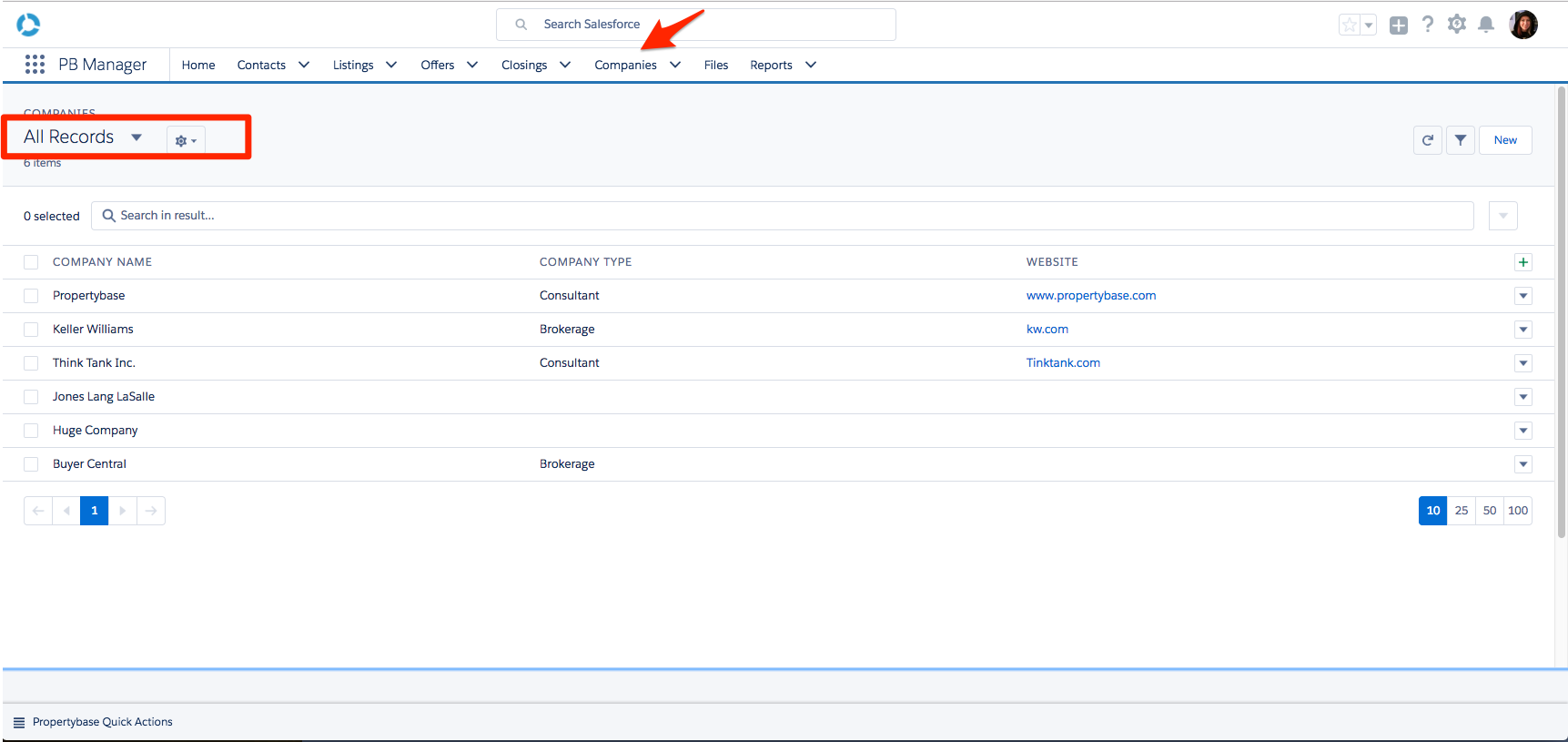Click the New company button
The width and height of the screenshot is (1568, 742).
1505,140
